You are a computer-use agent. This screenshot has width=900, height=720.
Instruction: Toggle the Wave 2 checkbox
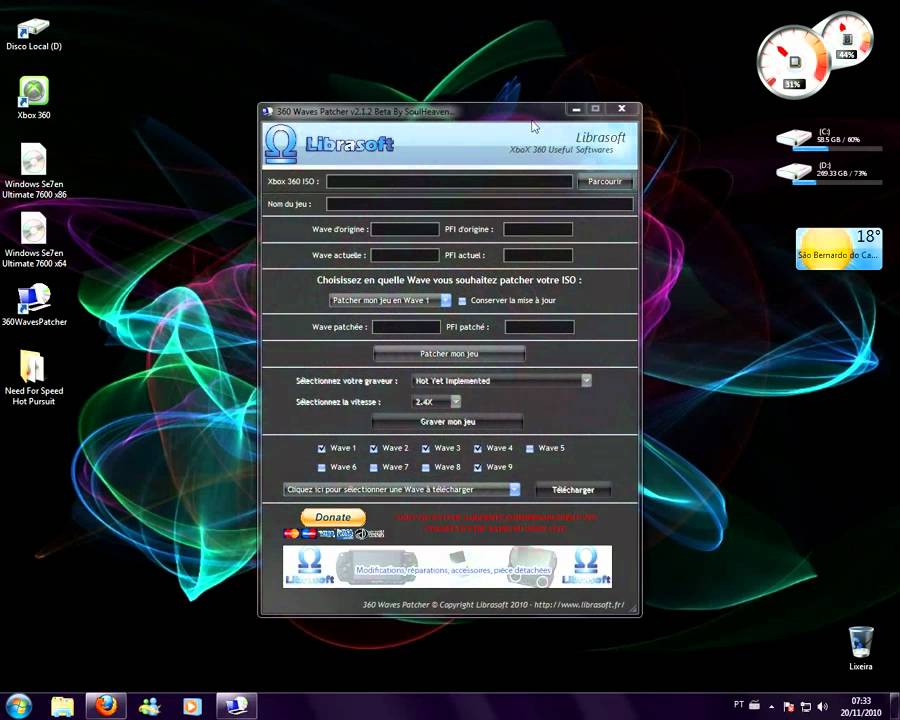pyautogui.click(x=374, y=448)
